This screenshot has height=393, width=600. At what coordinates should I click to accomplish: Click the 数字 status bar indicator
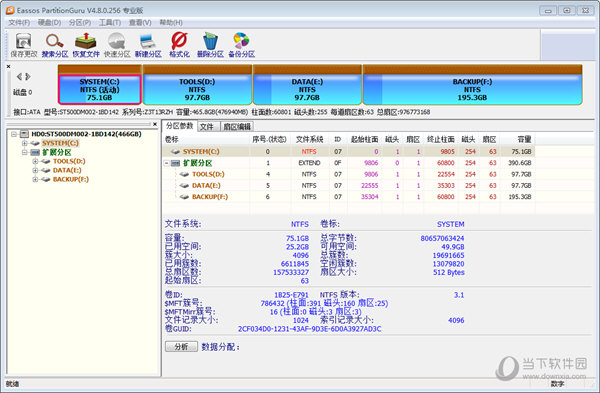click(x=557, y=384)
